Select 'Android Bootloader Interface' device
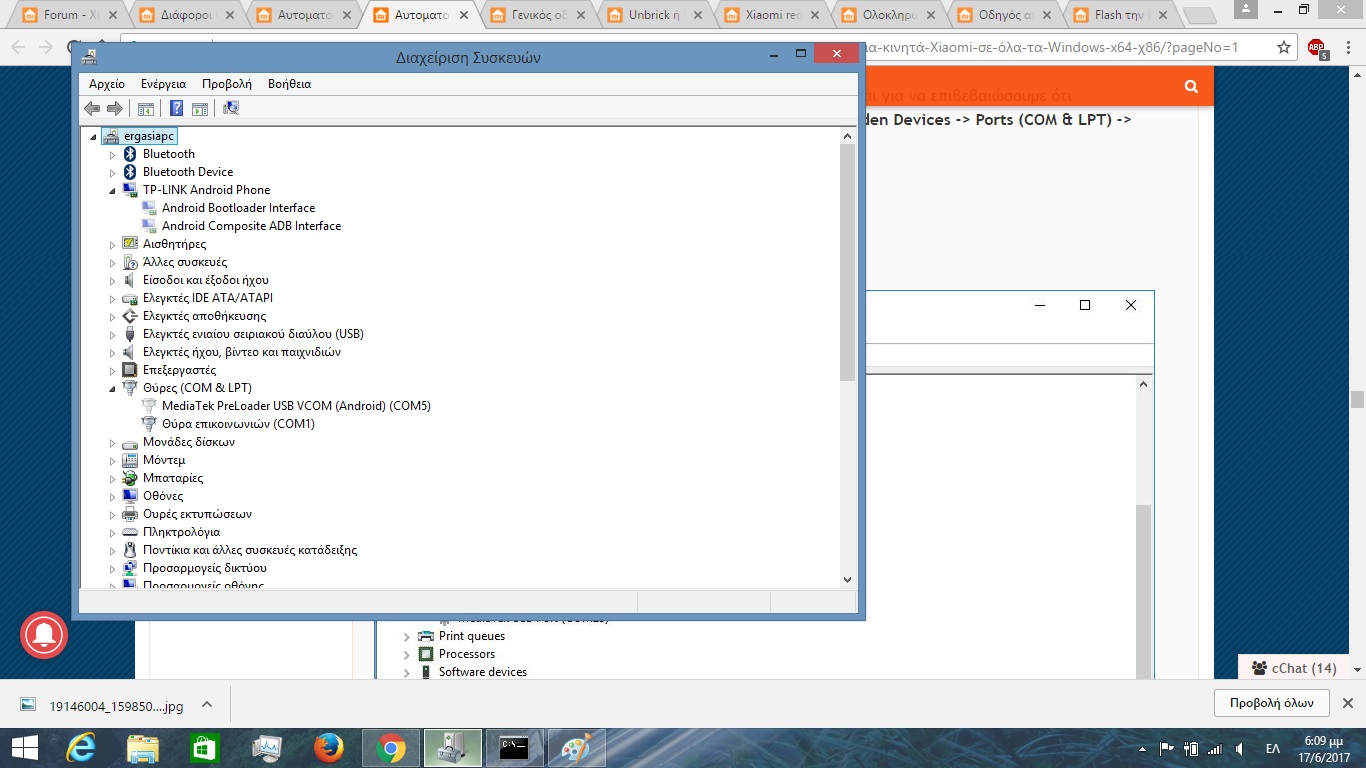Screen dimensions: 1366x768 point(238,208)
